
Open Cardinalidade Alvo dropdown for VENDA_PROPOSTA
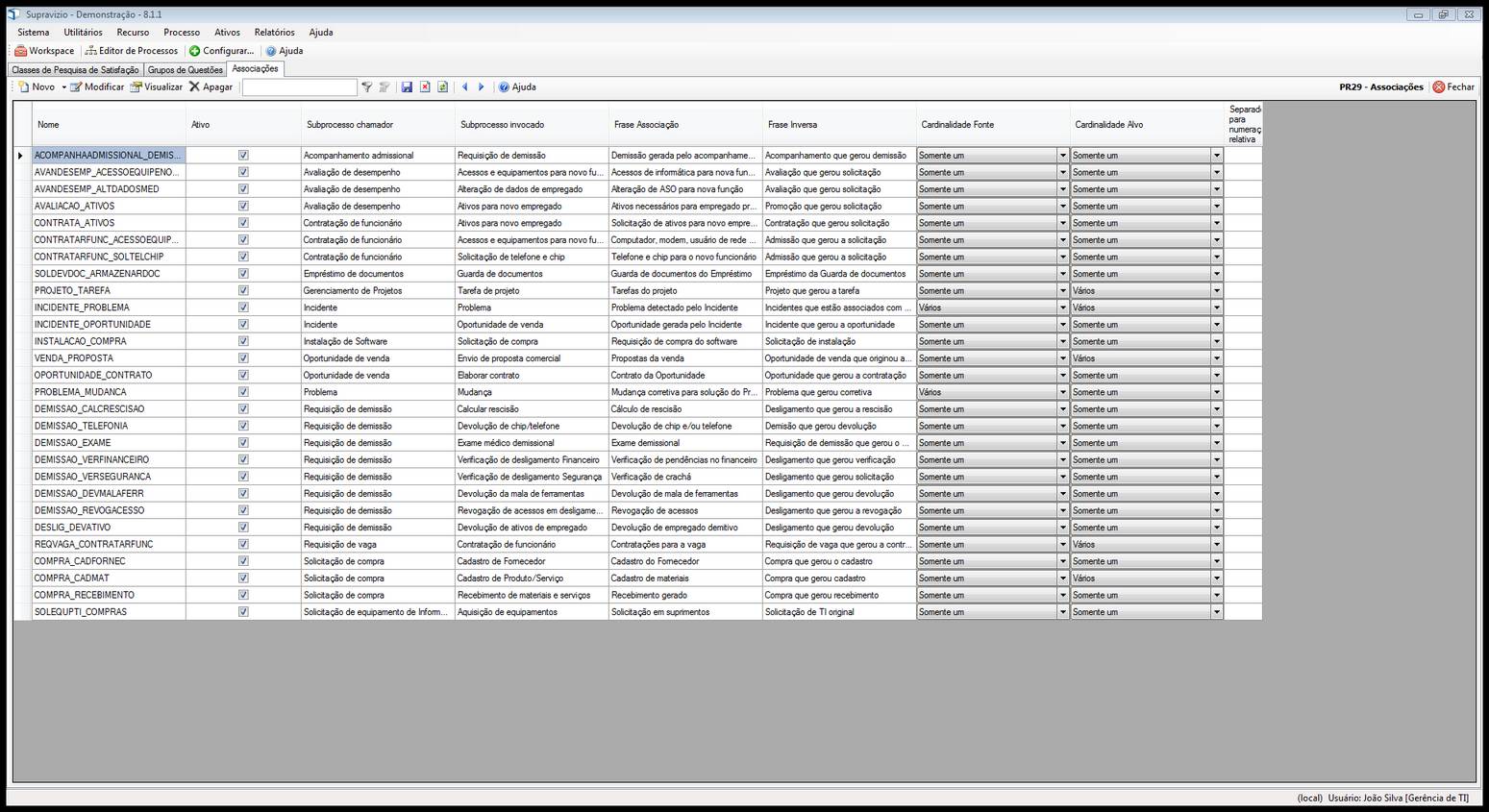1216,358
